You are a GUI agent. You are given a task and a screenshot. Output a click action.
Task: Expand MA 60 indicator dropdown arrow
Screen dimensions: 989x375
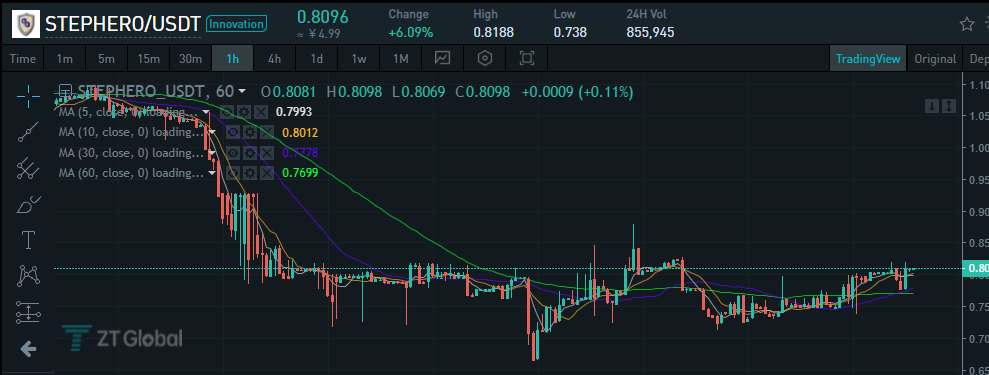tap(213, 173)
